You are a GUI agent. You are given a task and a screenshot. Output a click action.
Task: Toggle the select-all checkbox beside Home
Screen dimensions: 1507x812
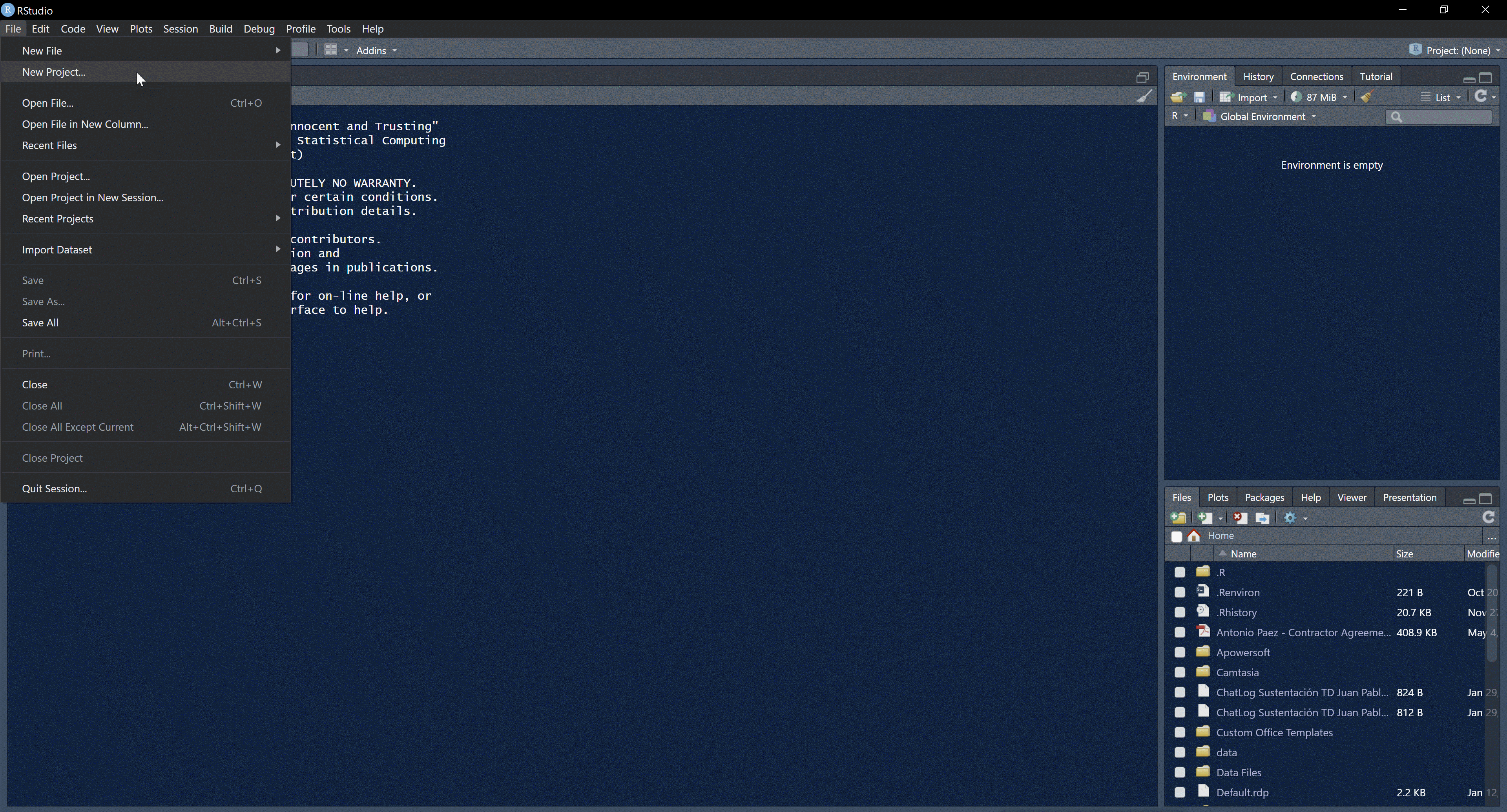(x=1177, y=537)
